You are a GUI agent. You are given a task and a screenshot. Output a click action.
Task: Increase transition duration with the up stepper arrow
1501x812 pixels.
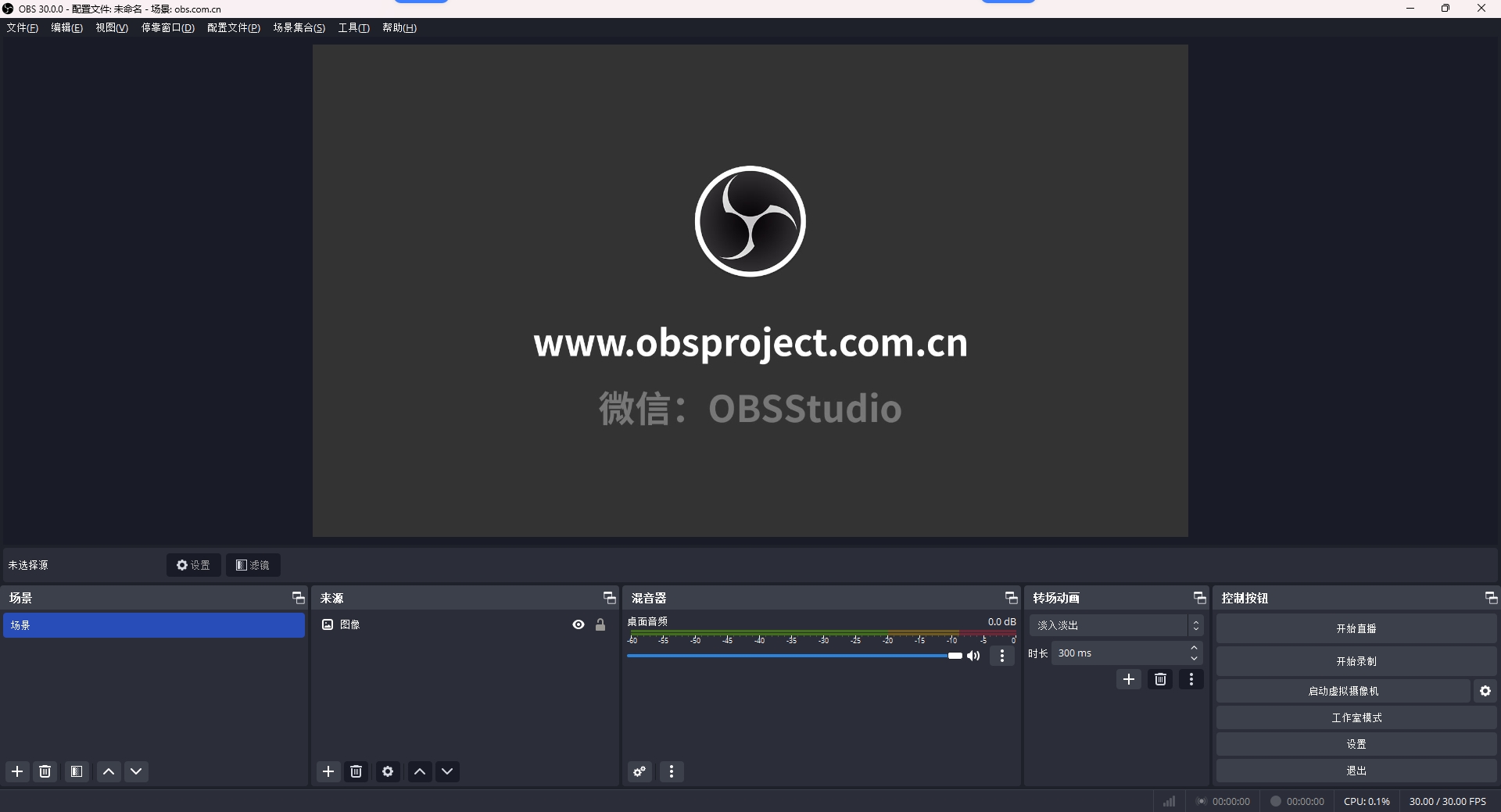[x=1194, y=648]
